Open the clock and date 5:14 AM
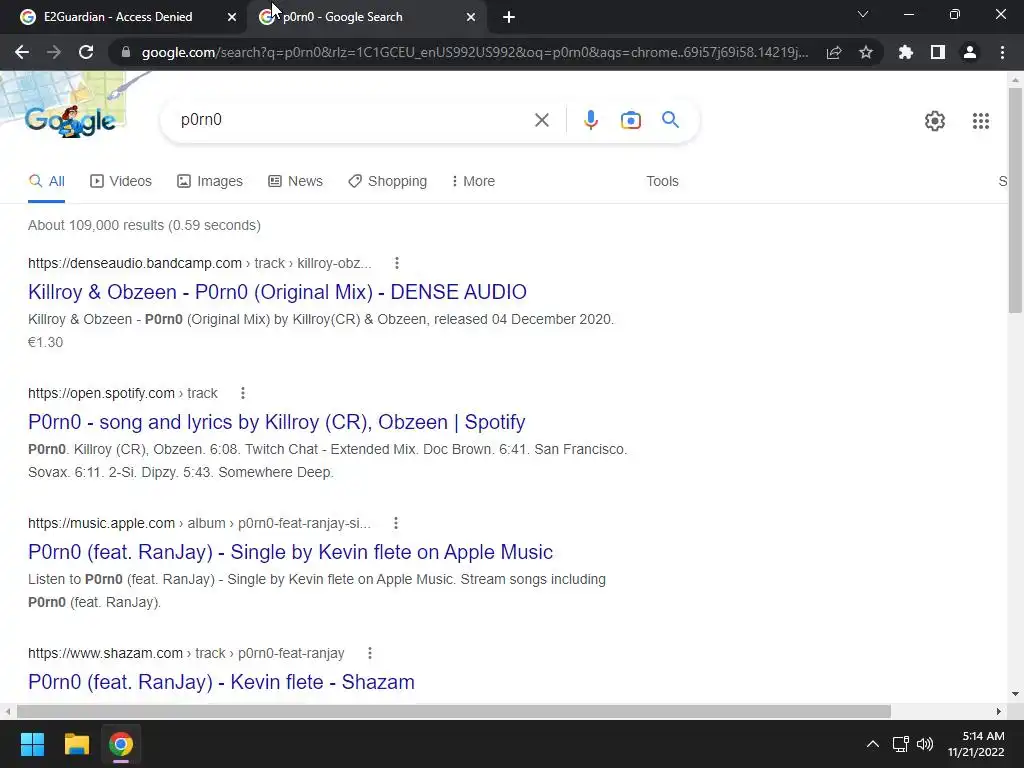This screenshot has height=768, width=1024. [976, 744]
